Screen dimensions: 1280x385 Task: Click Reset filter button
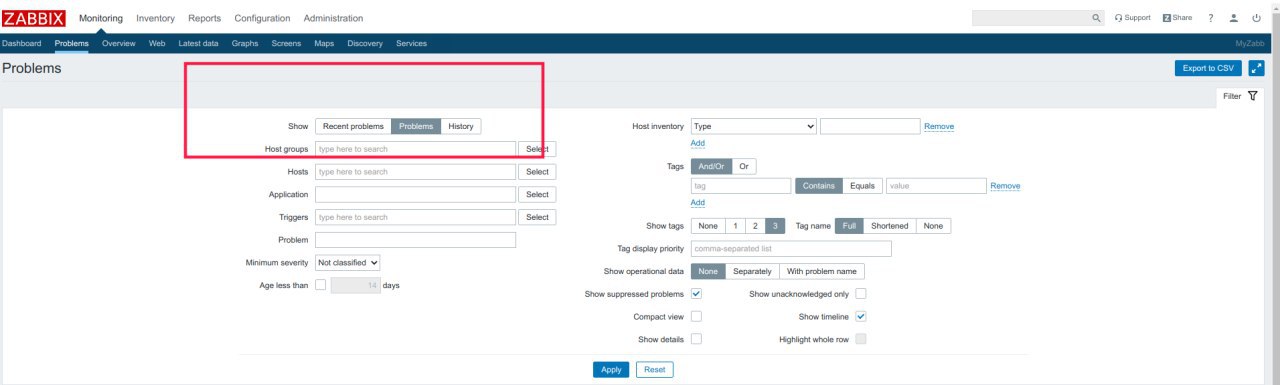(x=655, y=369)
